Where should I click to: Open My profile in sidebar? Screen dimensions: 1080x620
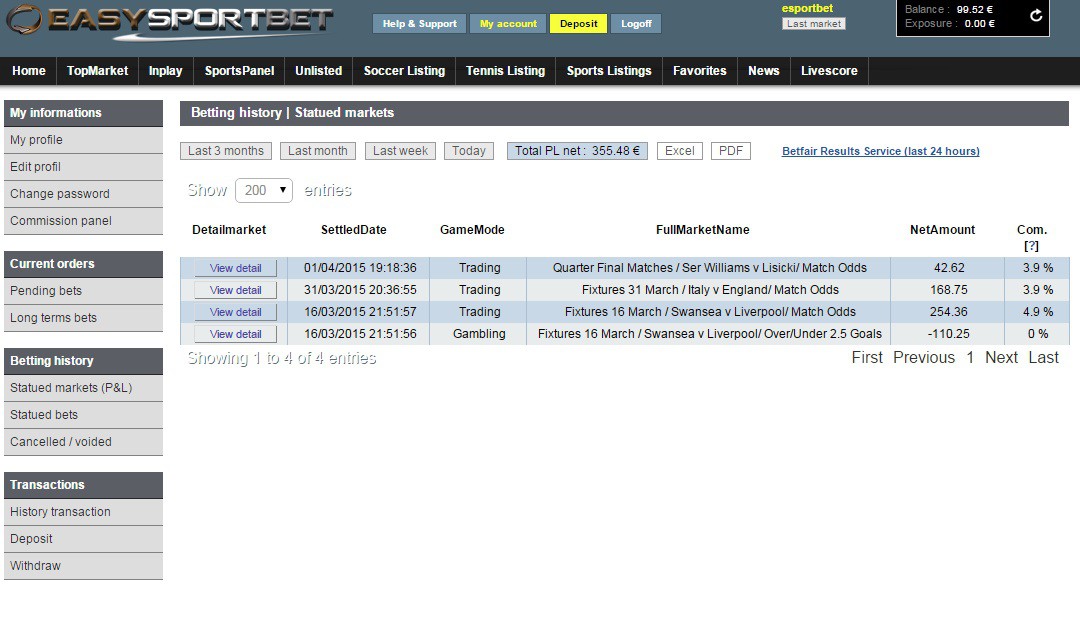83,140
